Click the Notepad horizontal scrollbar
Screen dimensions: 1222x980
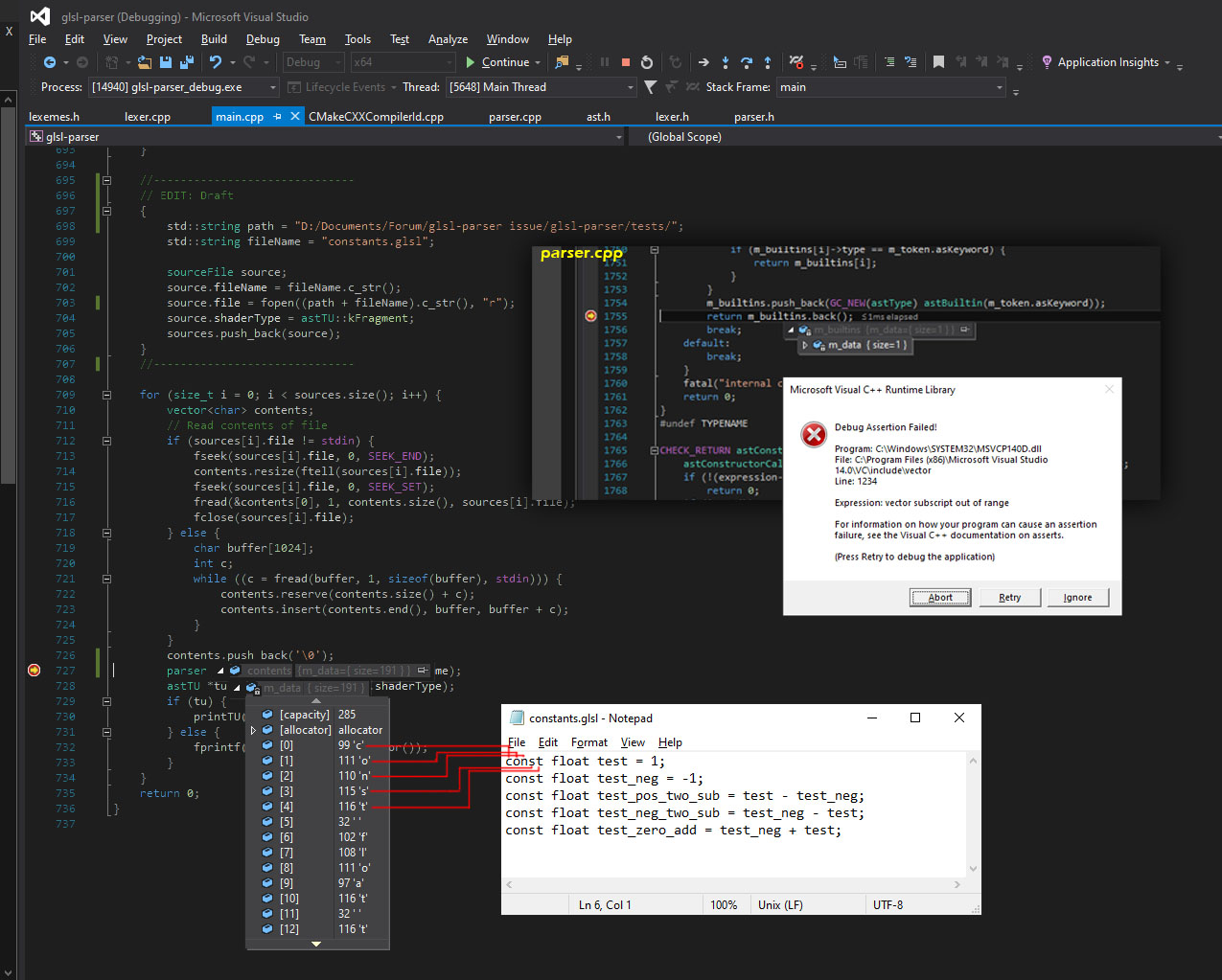734,884
